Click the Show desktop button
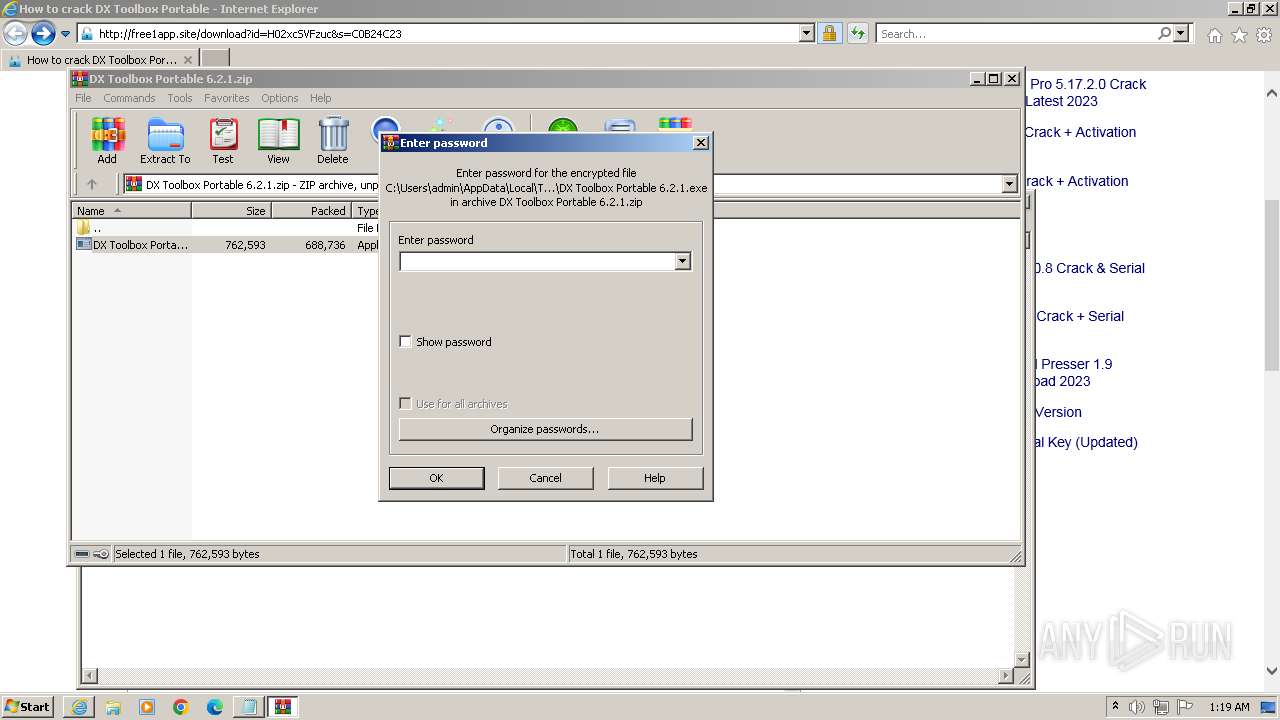The image size is (1280, 720). coord(1269,707)
